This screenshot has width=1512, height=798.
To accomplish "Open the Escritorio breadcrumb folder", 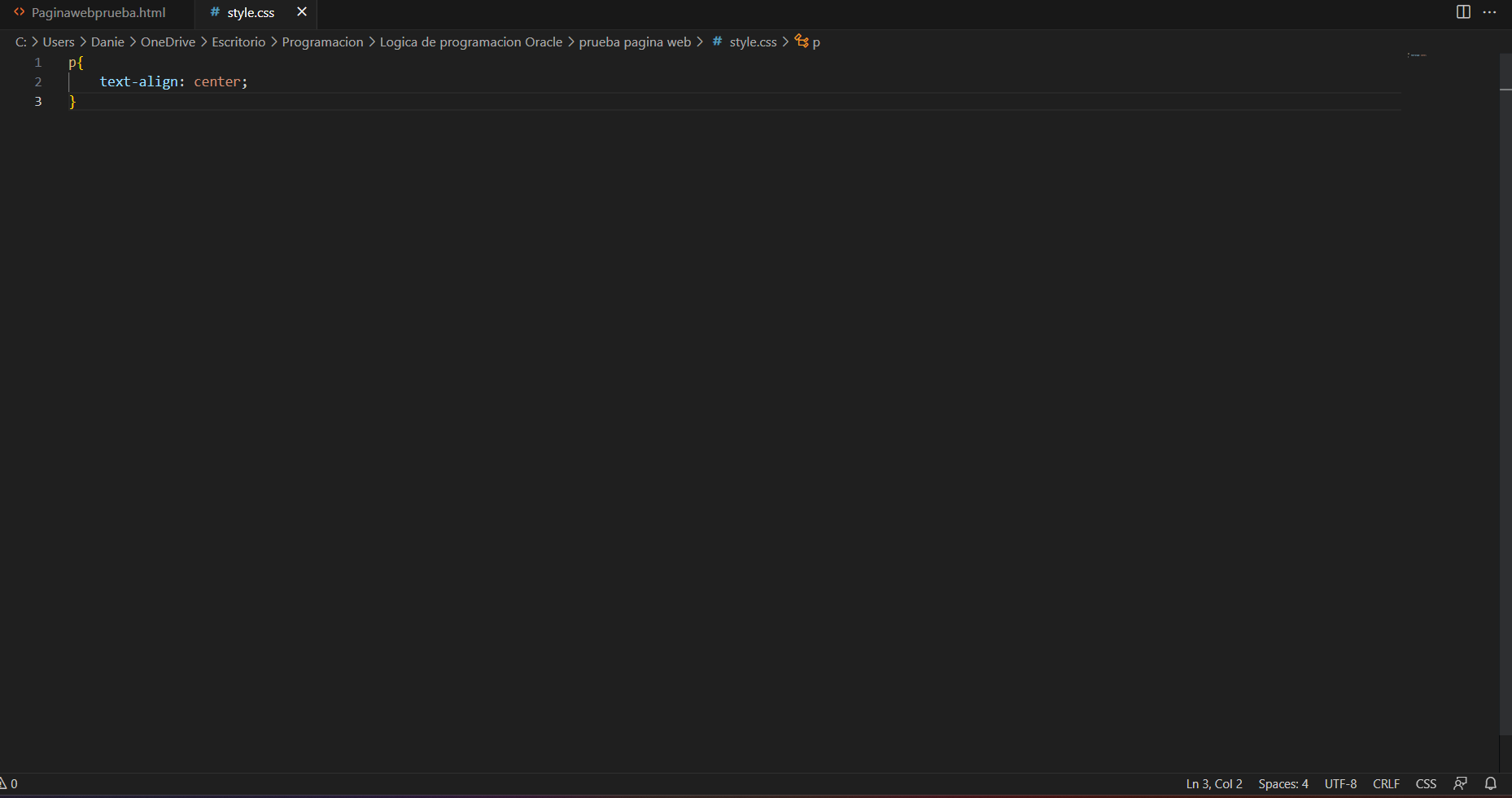I will pos(238,42).
